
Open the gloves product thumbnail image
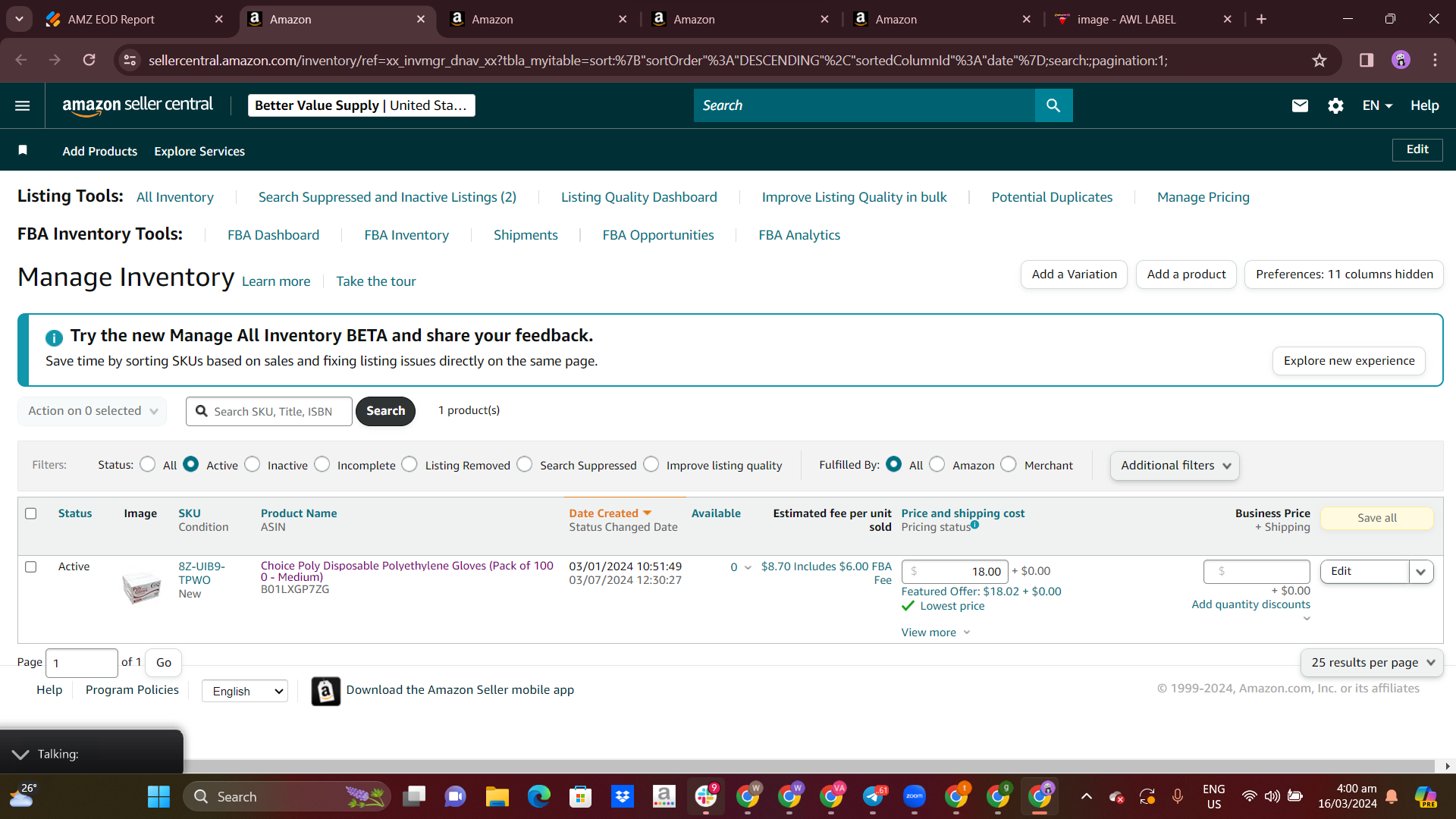[142, 587]
